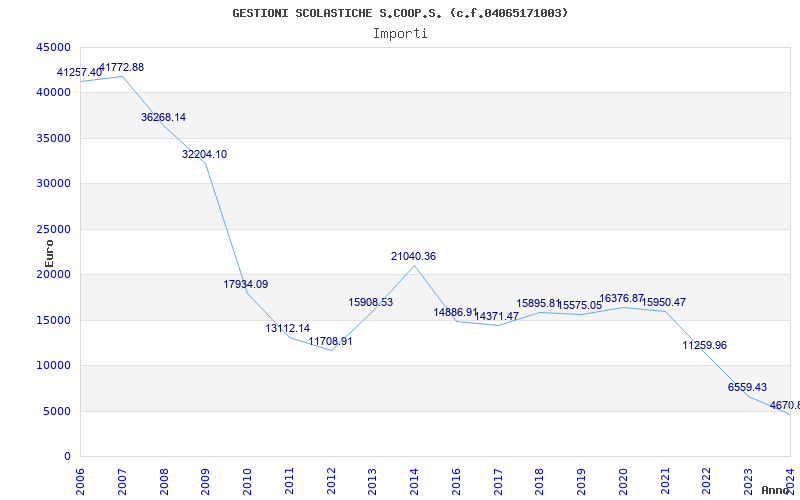800x500 pixels.
Task: Select the data label 6559.43
Action: tap(747, 387)
